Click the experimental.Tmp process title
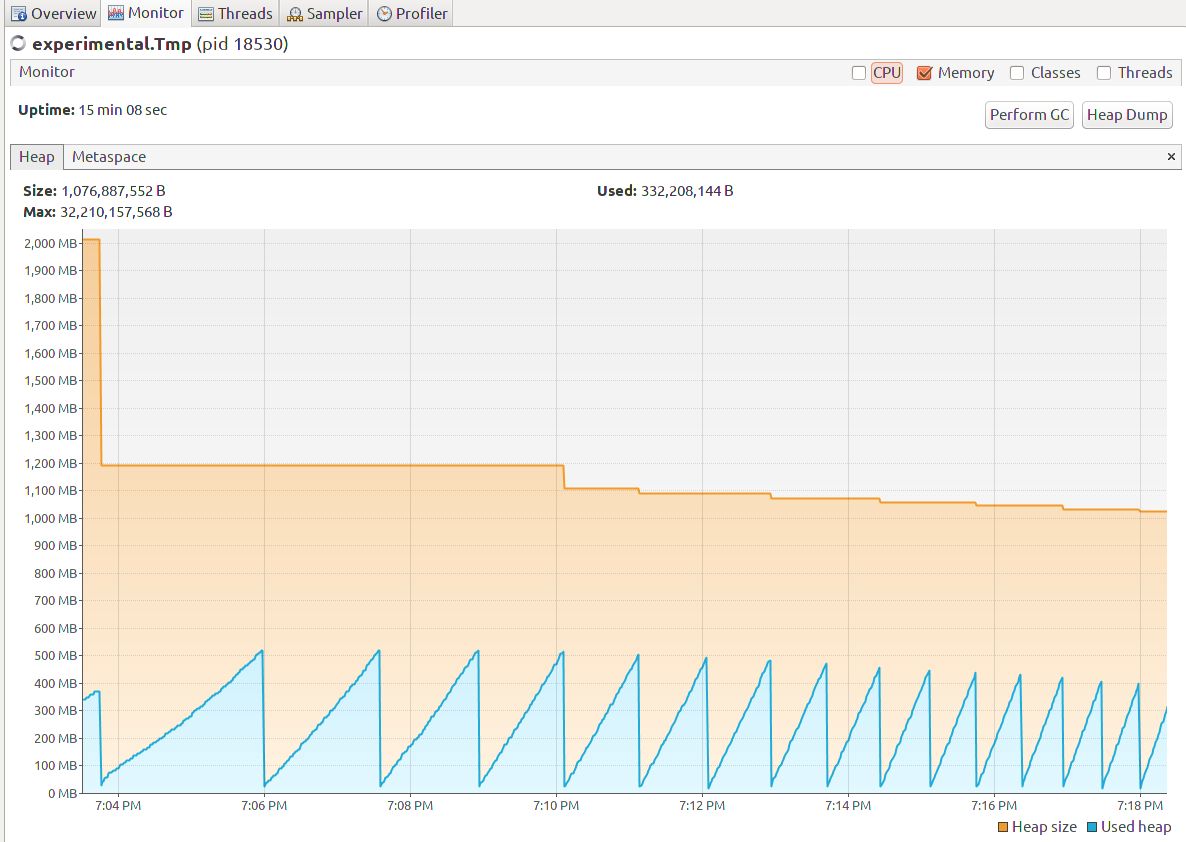The width and height of the screenshot is (1186, 842). click(111, 44)
